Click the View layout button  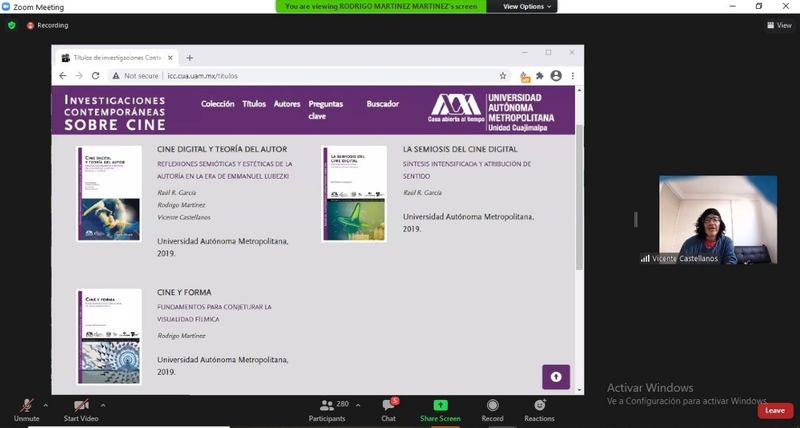779,25
